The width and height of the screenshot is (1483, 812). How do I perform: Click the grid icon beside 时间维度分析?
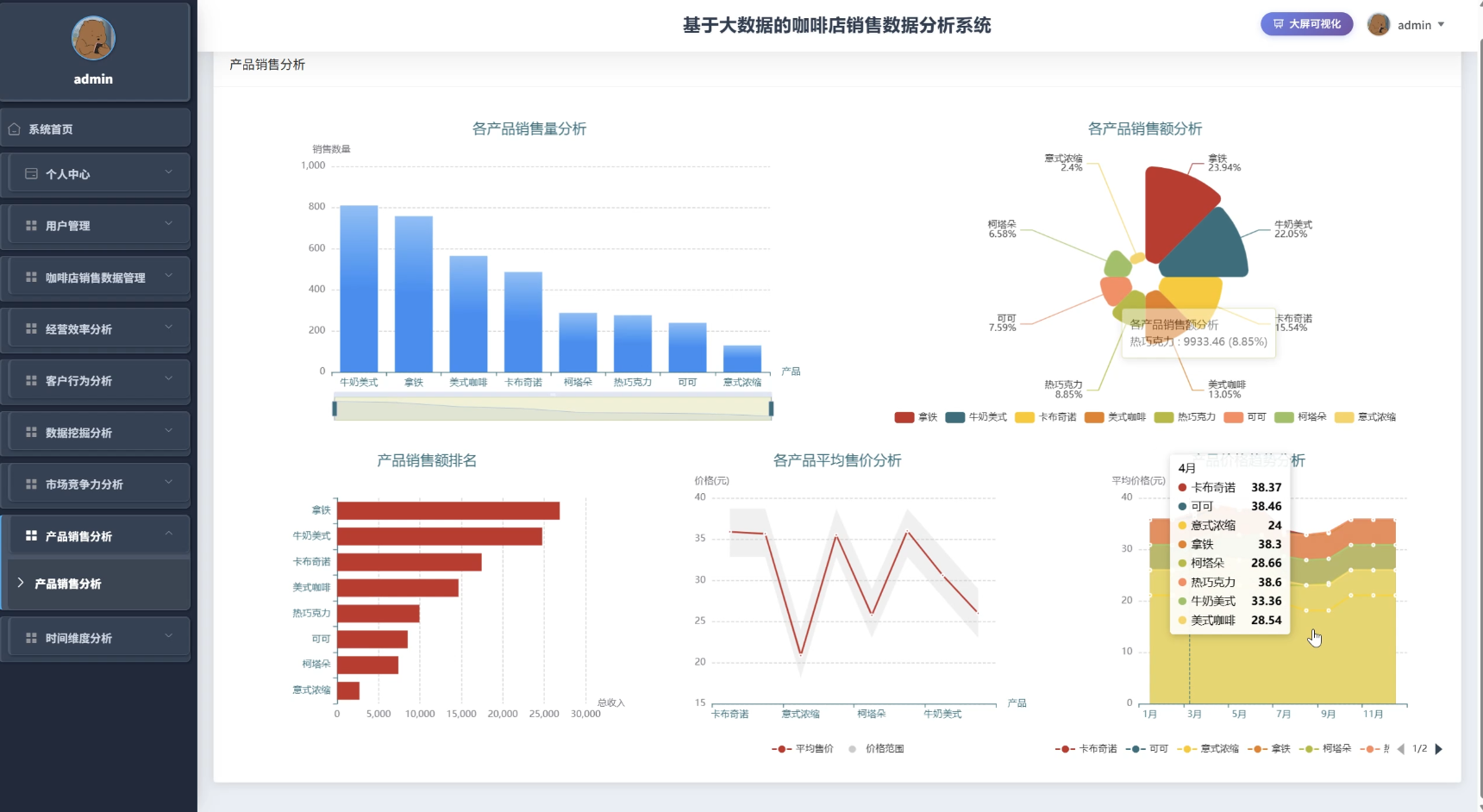point(31,639)
